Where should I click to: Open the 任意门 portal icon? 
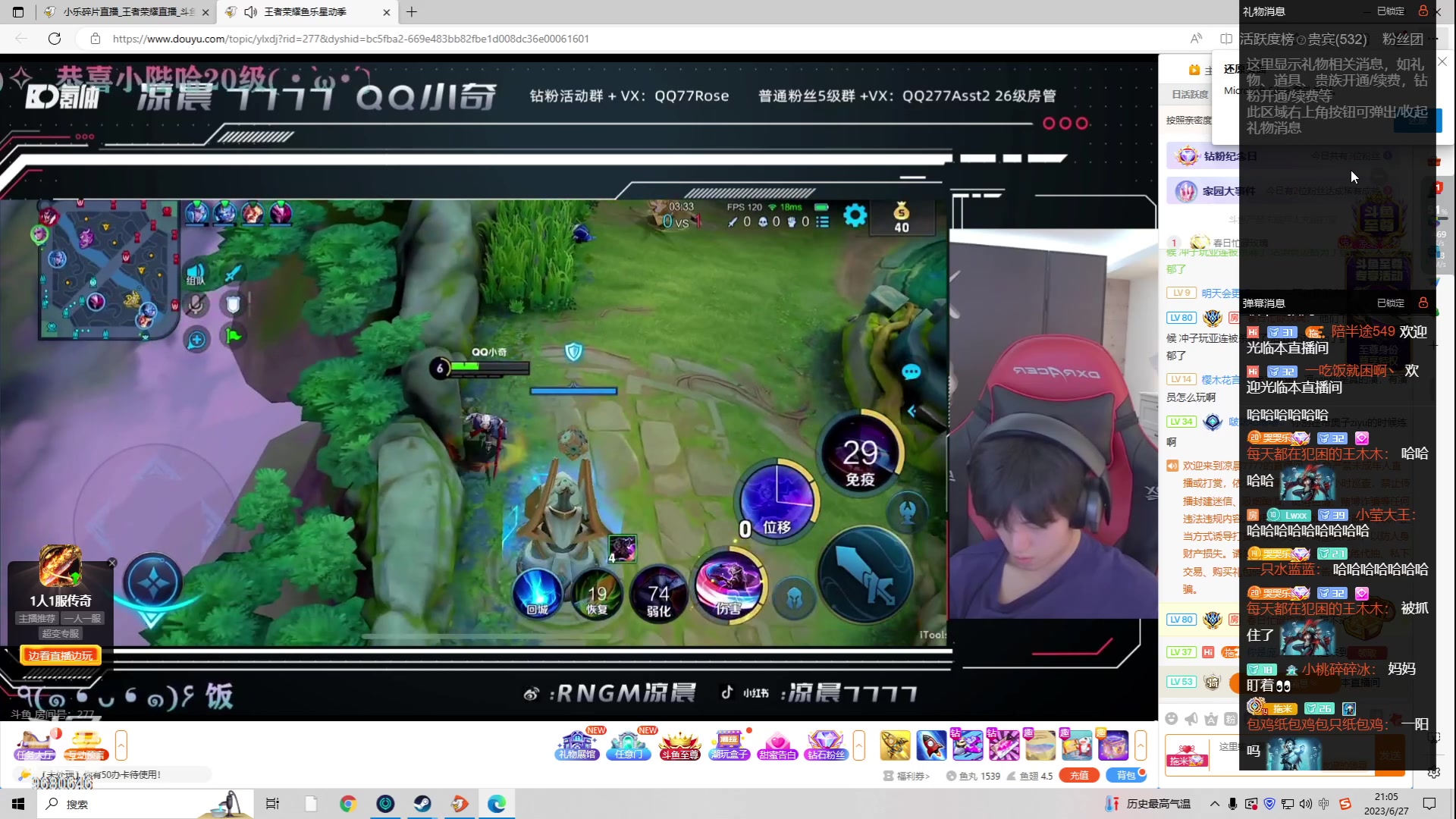(629, 745)
